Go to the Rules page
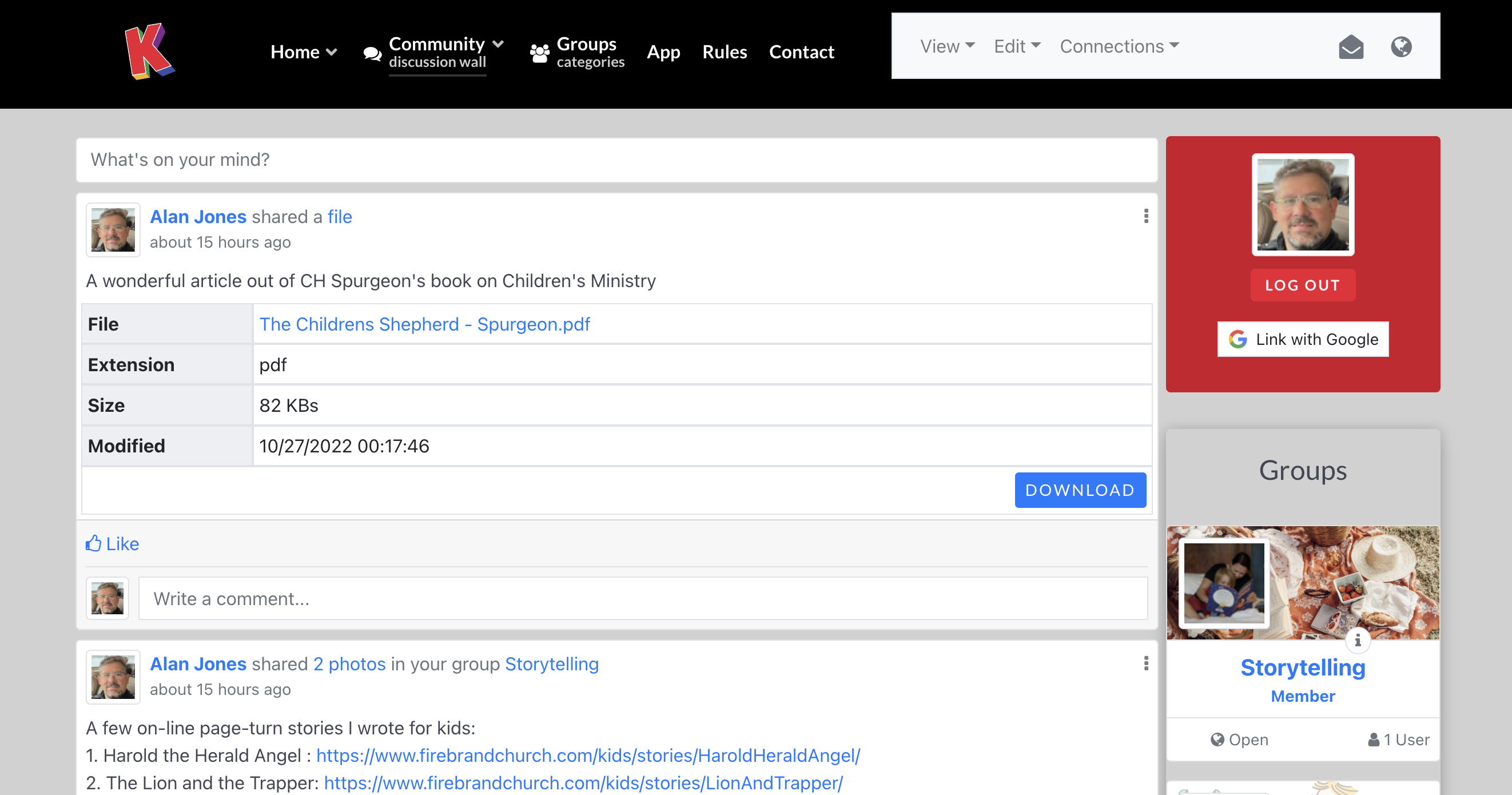The height and width of the screenshot is (795, 1512). click(x=725, y=52)
